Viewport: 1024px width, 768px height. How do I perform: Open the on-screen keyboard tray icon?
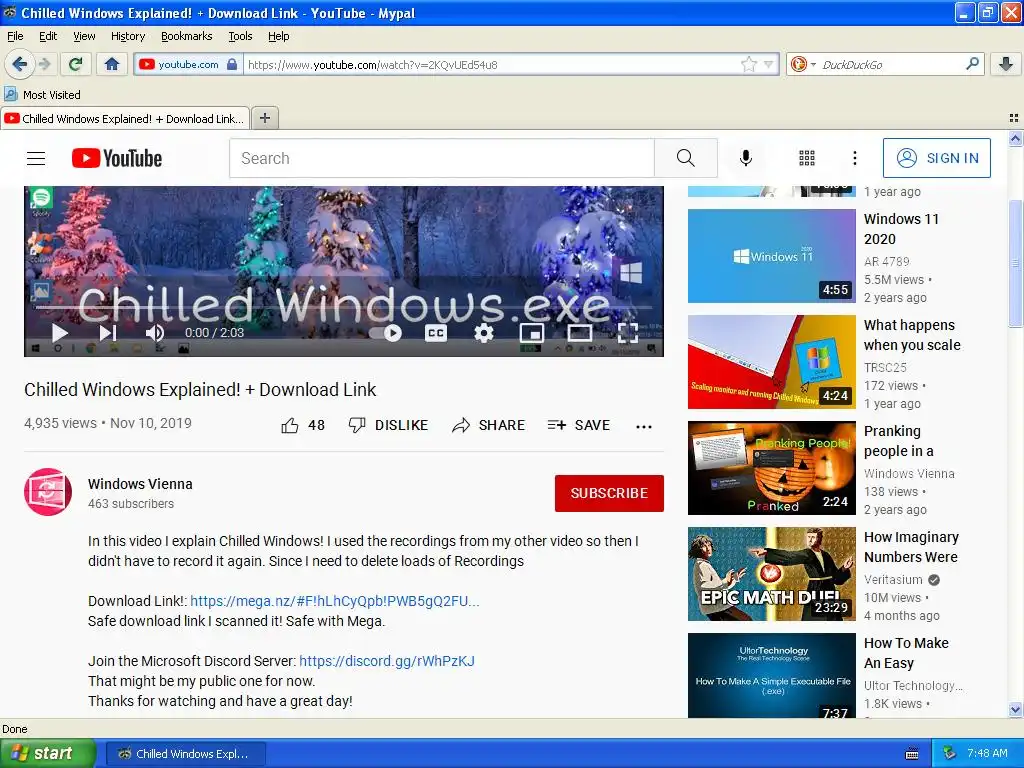point(912,754)
